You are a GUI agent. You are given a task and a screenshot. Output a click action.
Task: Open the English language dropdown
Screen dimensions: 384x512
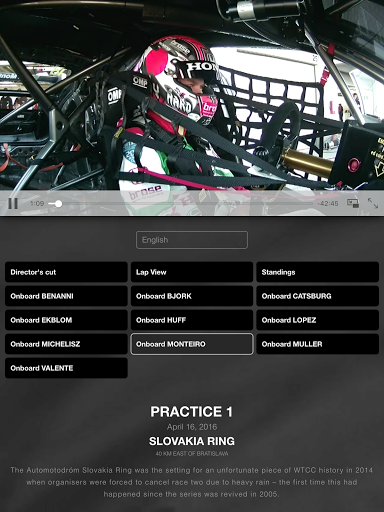pos(192,240)
